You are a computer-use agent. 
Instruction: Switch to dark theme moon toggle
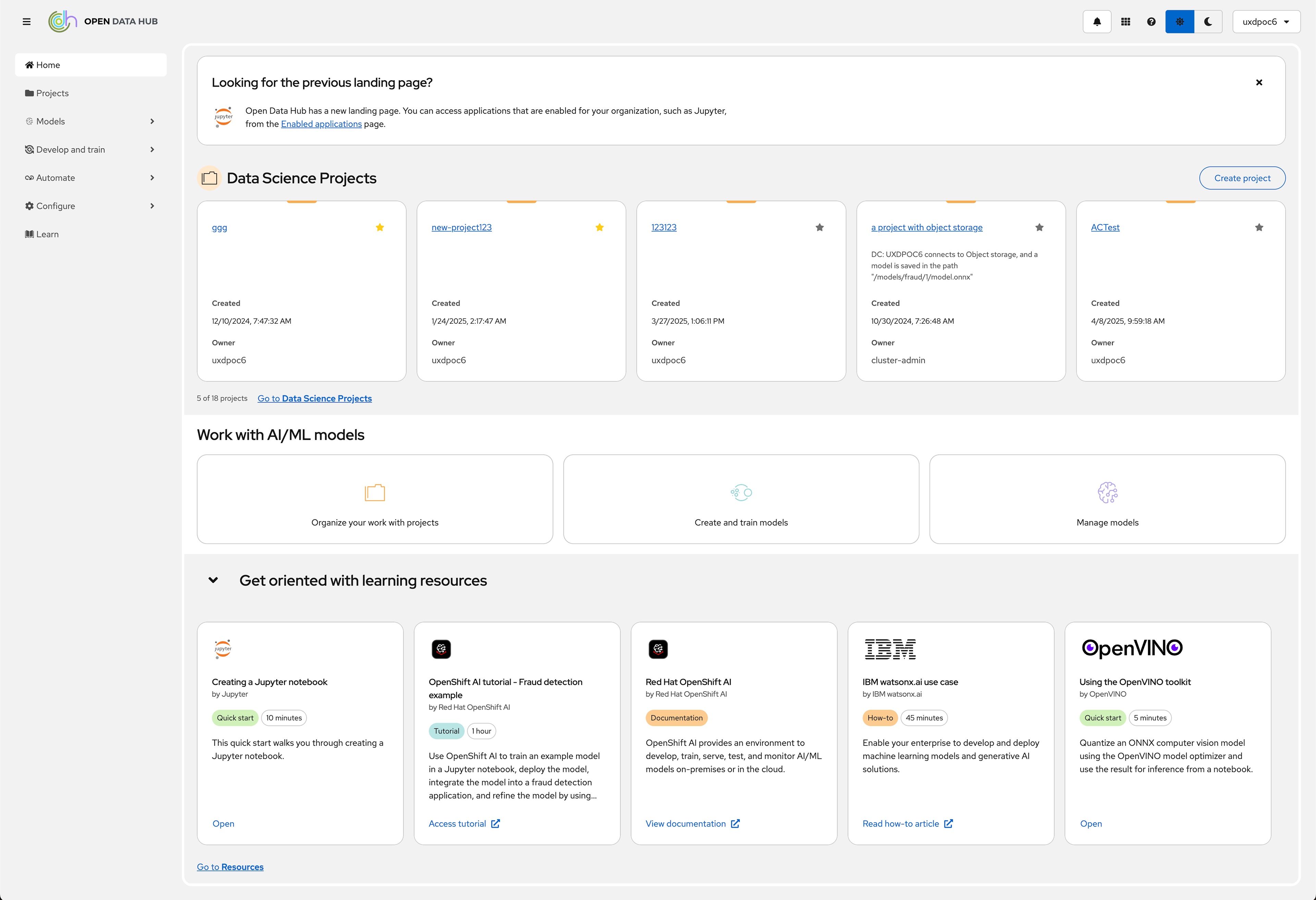1208,22
